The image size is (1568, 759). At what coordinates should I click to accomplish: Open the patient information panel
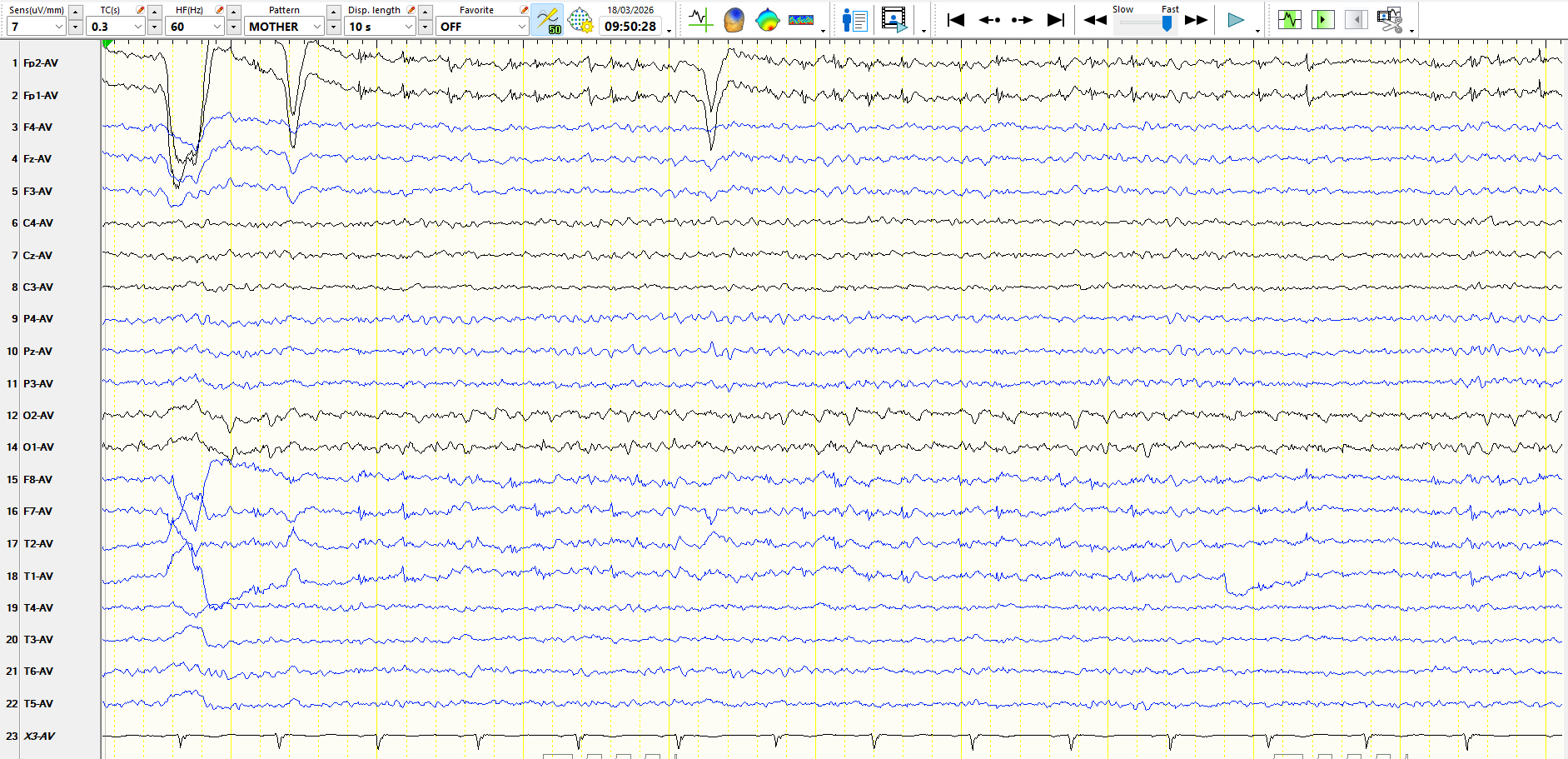(854, 19)
